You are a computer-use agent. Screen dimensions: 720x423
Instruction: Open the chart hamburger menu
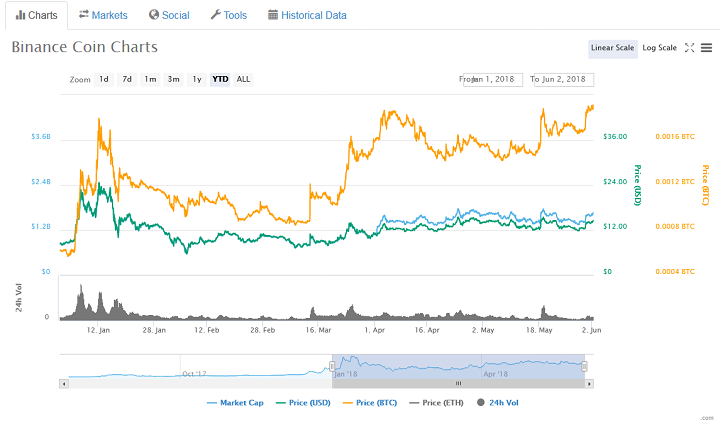(x=706, y=48)
